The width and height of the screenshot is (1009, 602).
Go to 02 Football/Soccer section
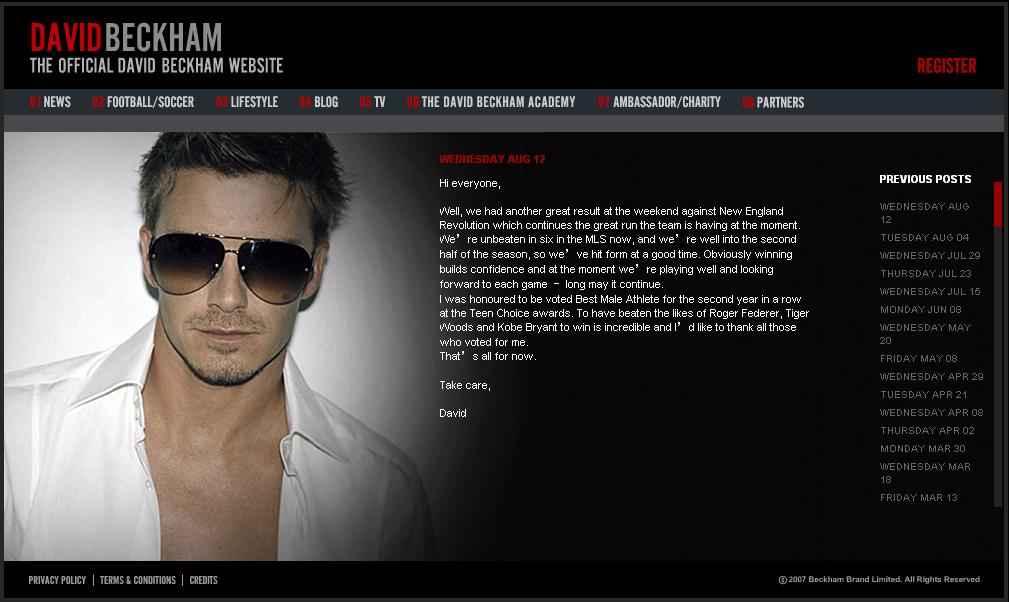point(143,102)
